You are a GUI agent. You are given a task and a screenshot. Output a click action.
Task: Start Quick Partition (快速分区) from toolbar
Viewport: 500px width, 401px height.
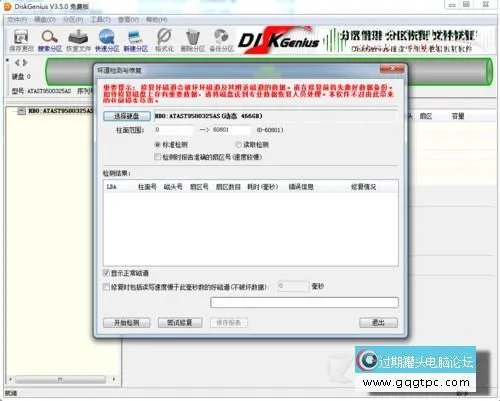click(107, 40)
